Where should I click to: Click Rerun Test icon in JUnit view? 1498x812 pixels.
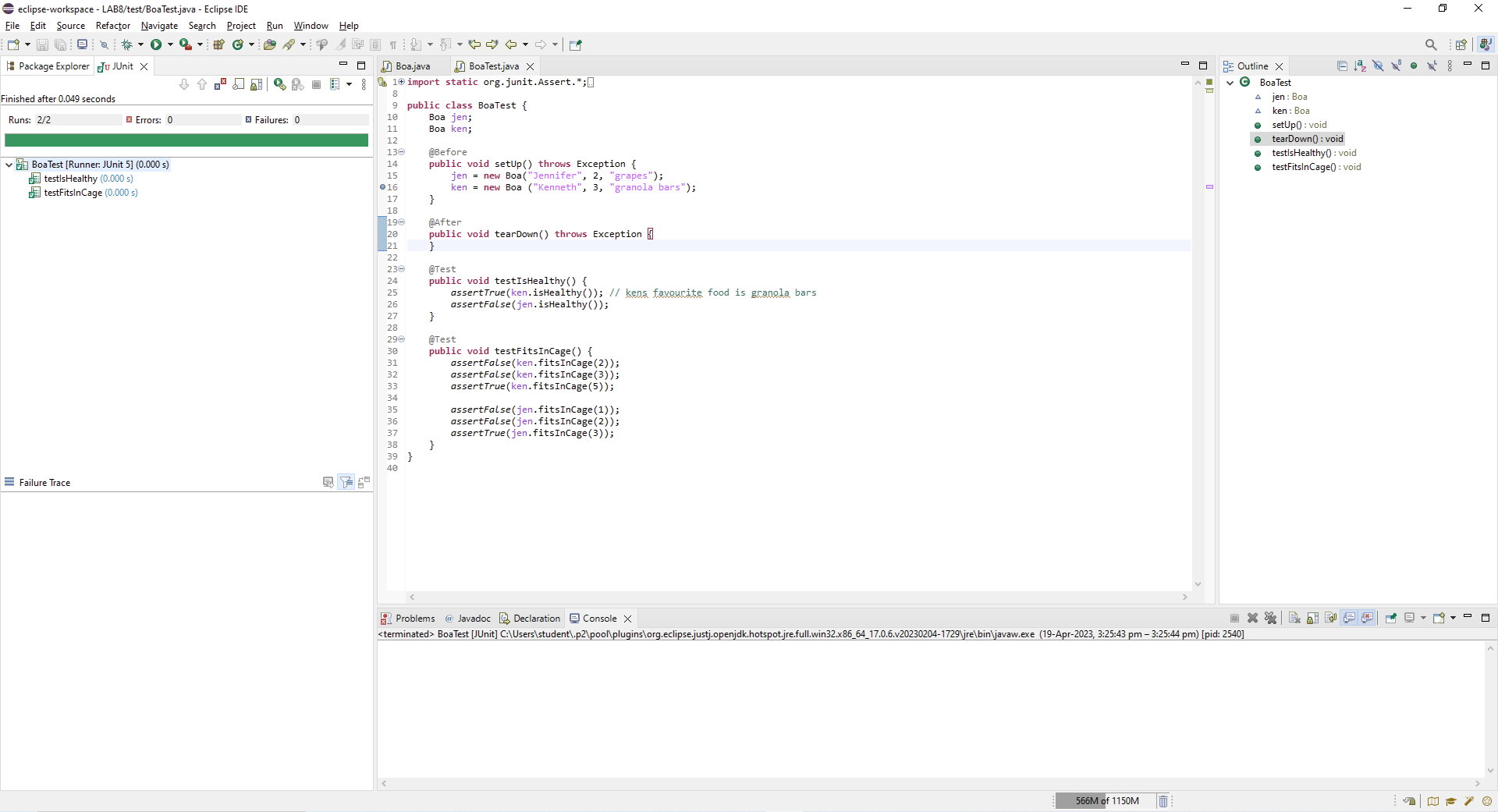(279, 84)
